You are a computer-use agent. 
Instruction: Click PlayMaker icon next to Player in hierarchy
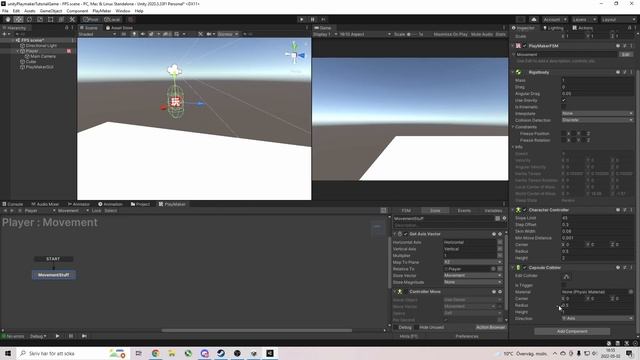[69, 51]
